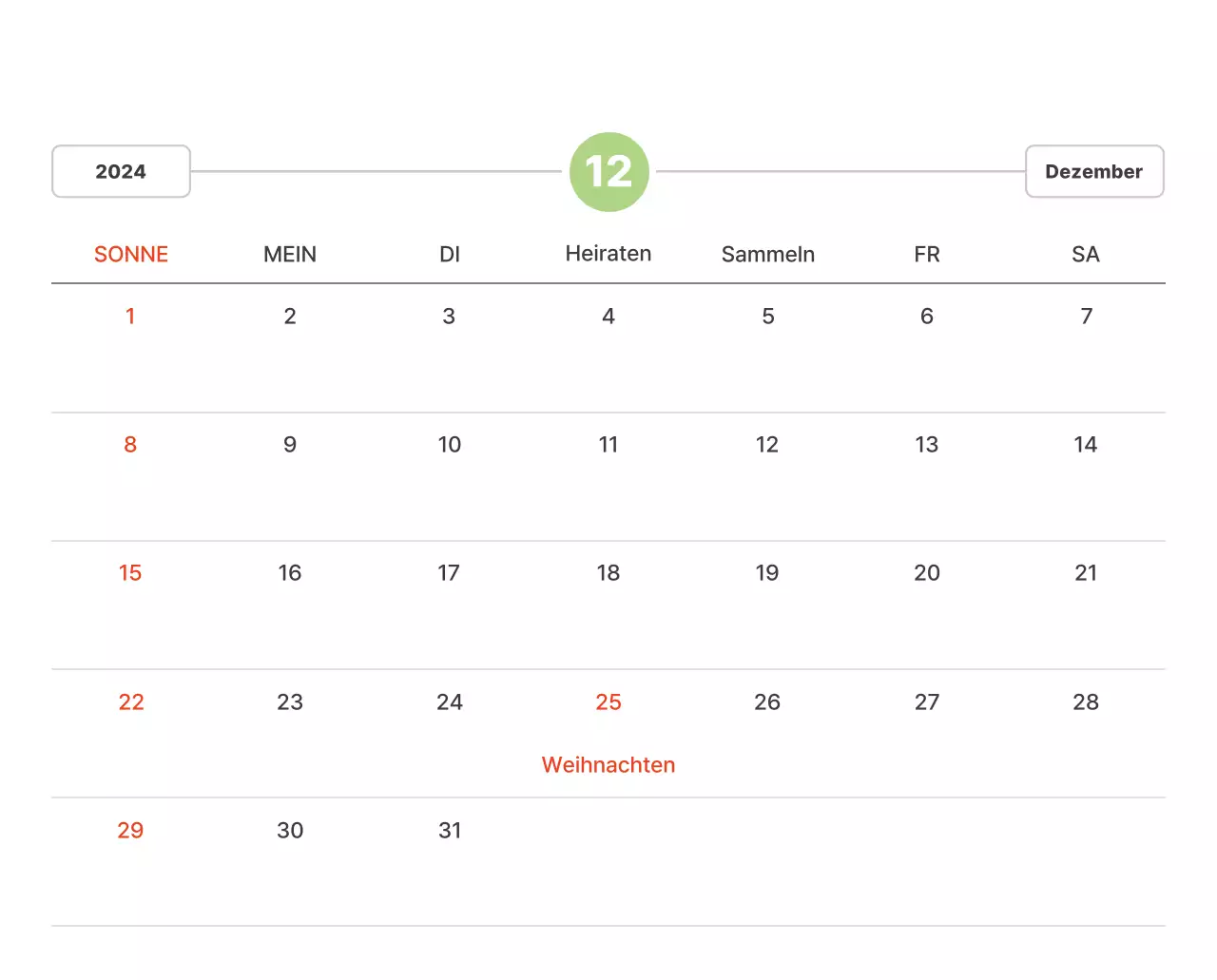The height and width of the screenshot is (980, 1217).
Task: Choose day 31 in the calendar
Action: click(x=450, y=831)
